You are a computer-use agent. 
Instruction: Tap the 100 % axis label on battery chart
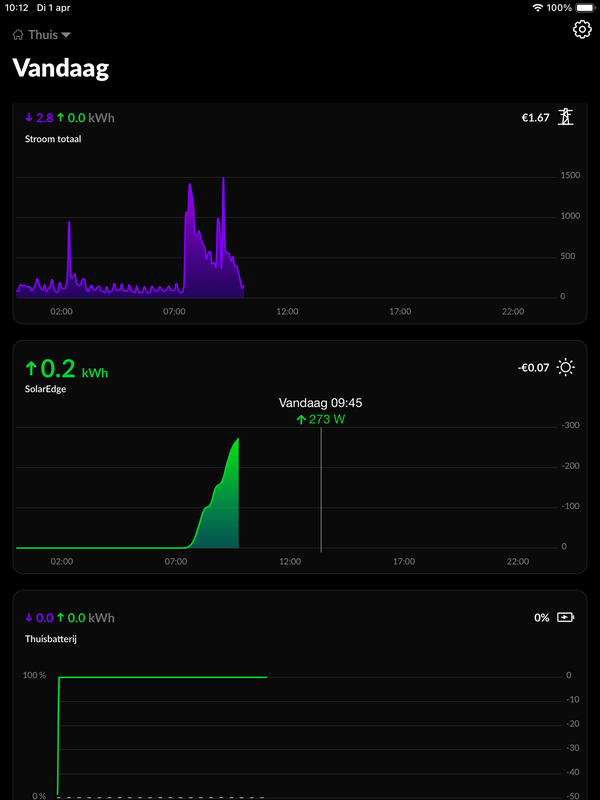click(x=34, y=676)
